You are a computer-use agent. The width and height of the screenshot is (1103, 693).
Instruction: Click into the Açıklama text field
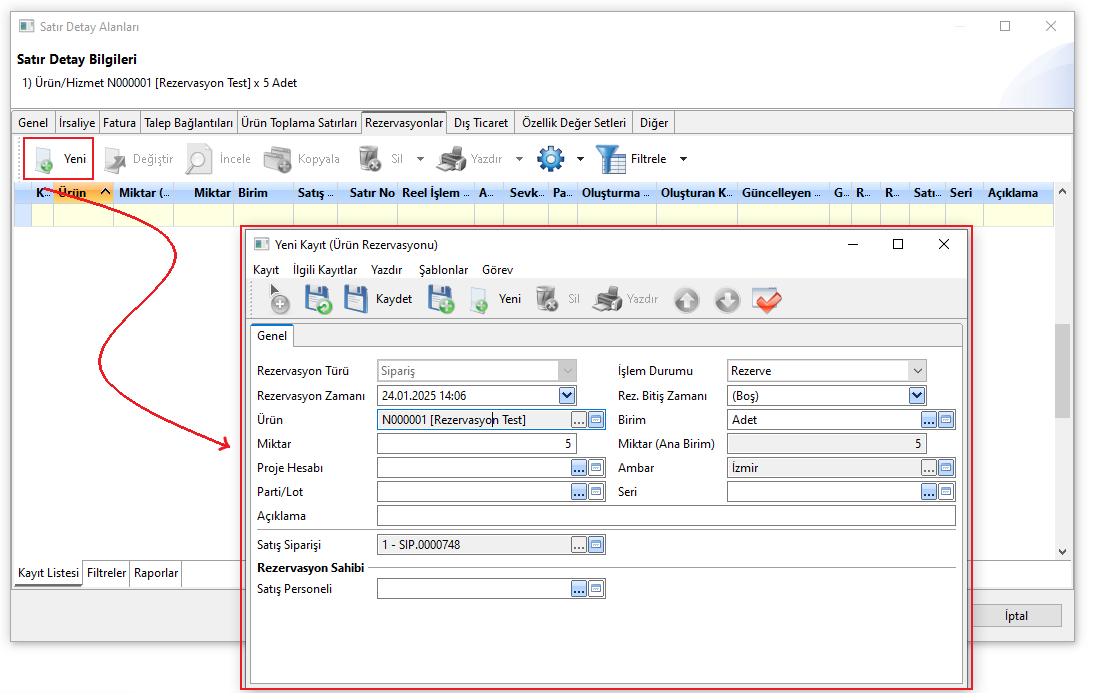[x=666, y=516]
